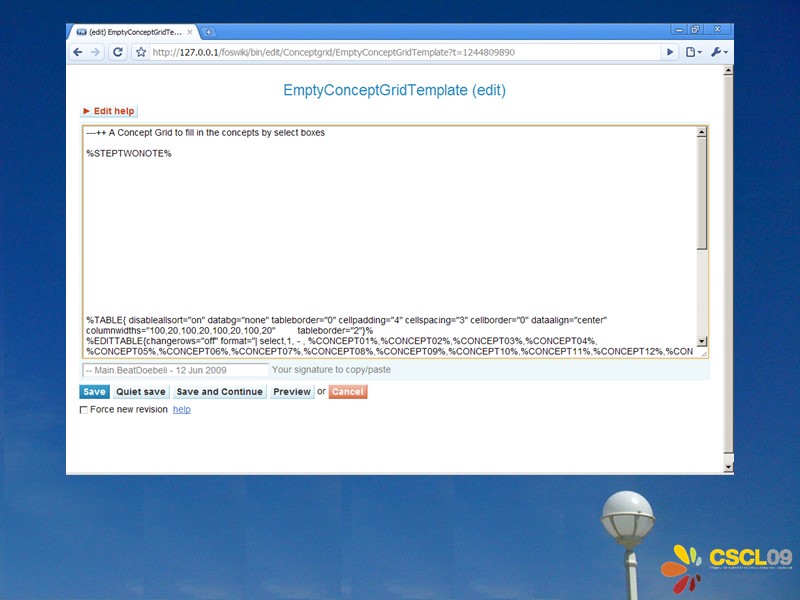Navigate back using the browser back arrow

80,51
